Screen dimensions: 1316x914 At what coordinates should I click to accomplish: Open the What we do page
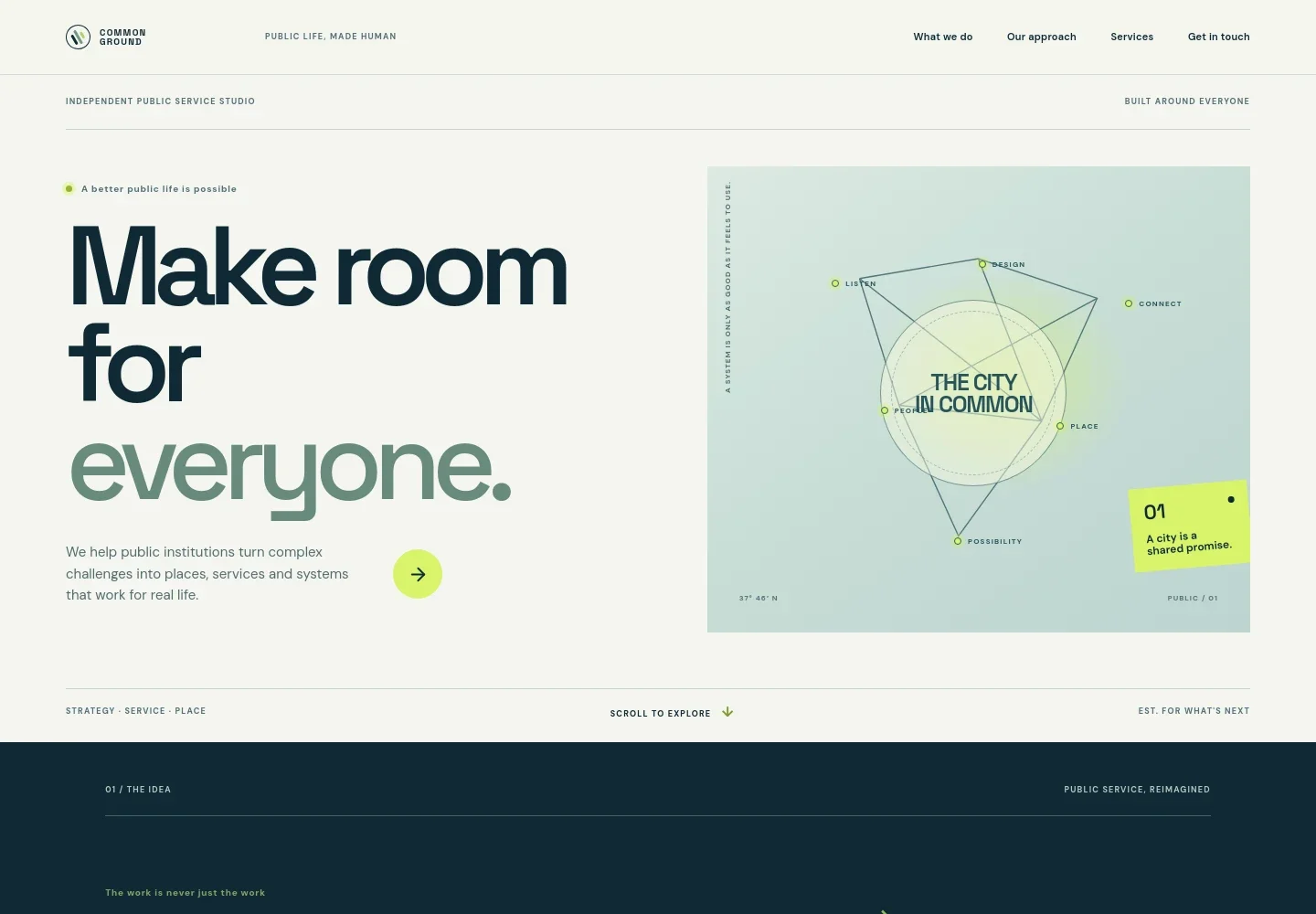pyautogui.click(x=942, y=37)
